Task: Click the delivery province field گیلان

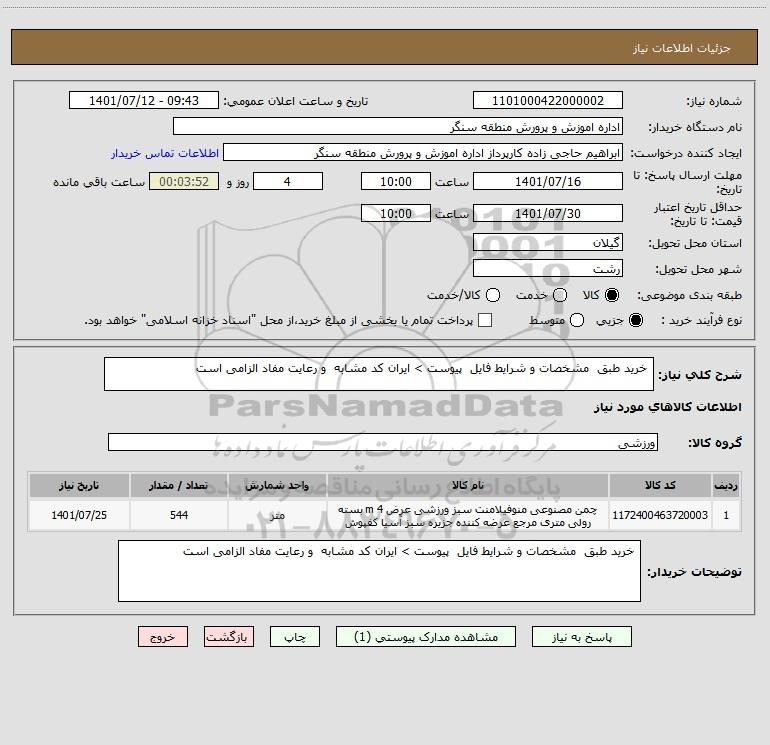Action: click(x=548, y=243)
